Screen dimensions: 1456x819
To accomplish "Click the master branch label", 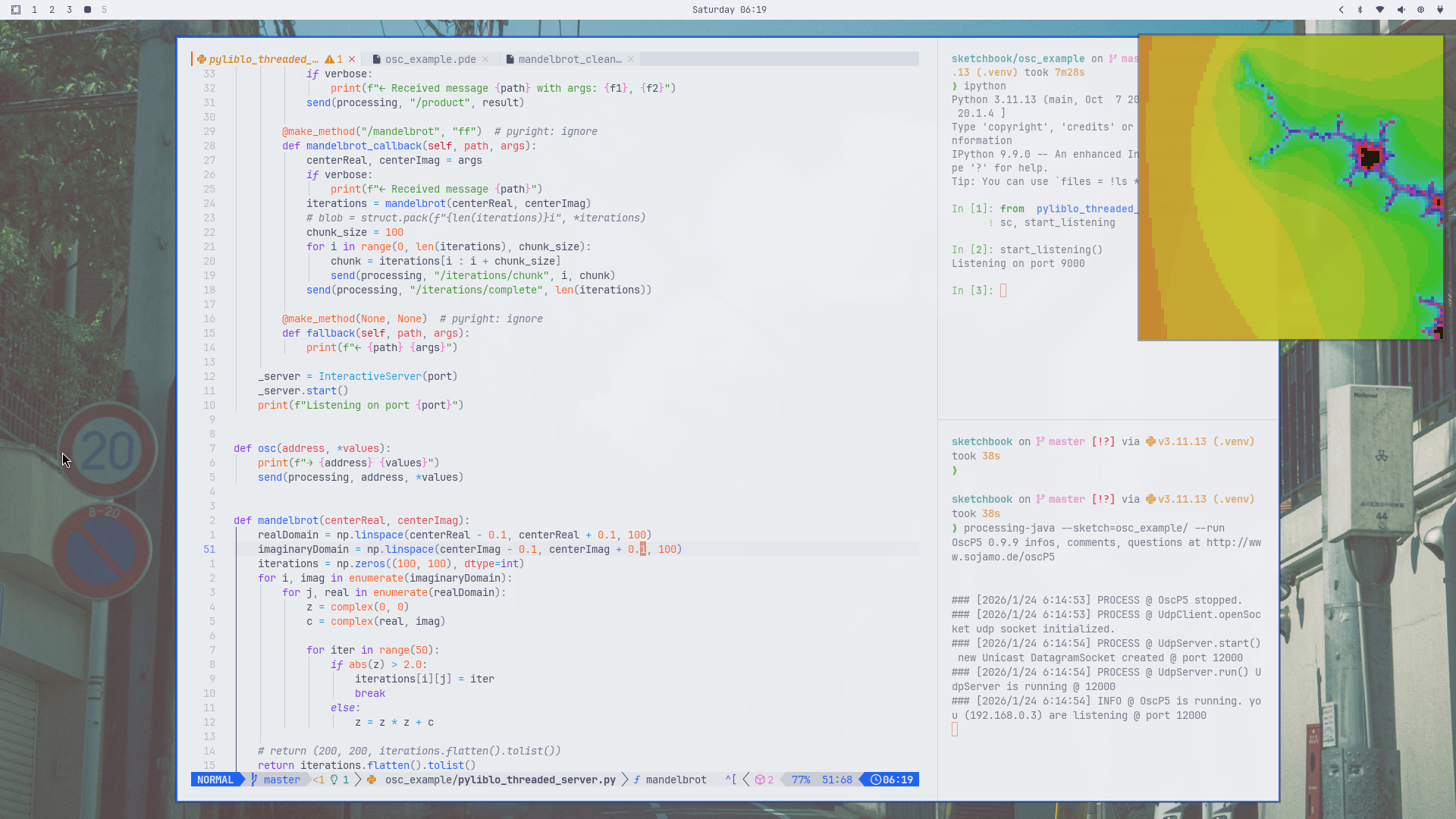I will click(280, 780).
